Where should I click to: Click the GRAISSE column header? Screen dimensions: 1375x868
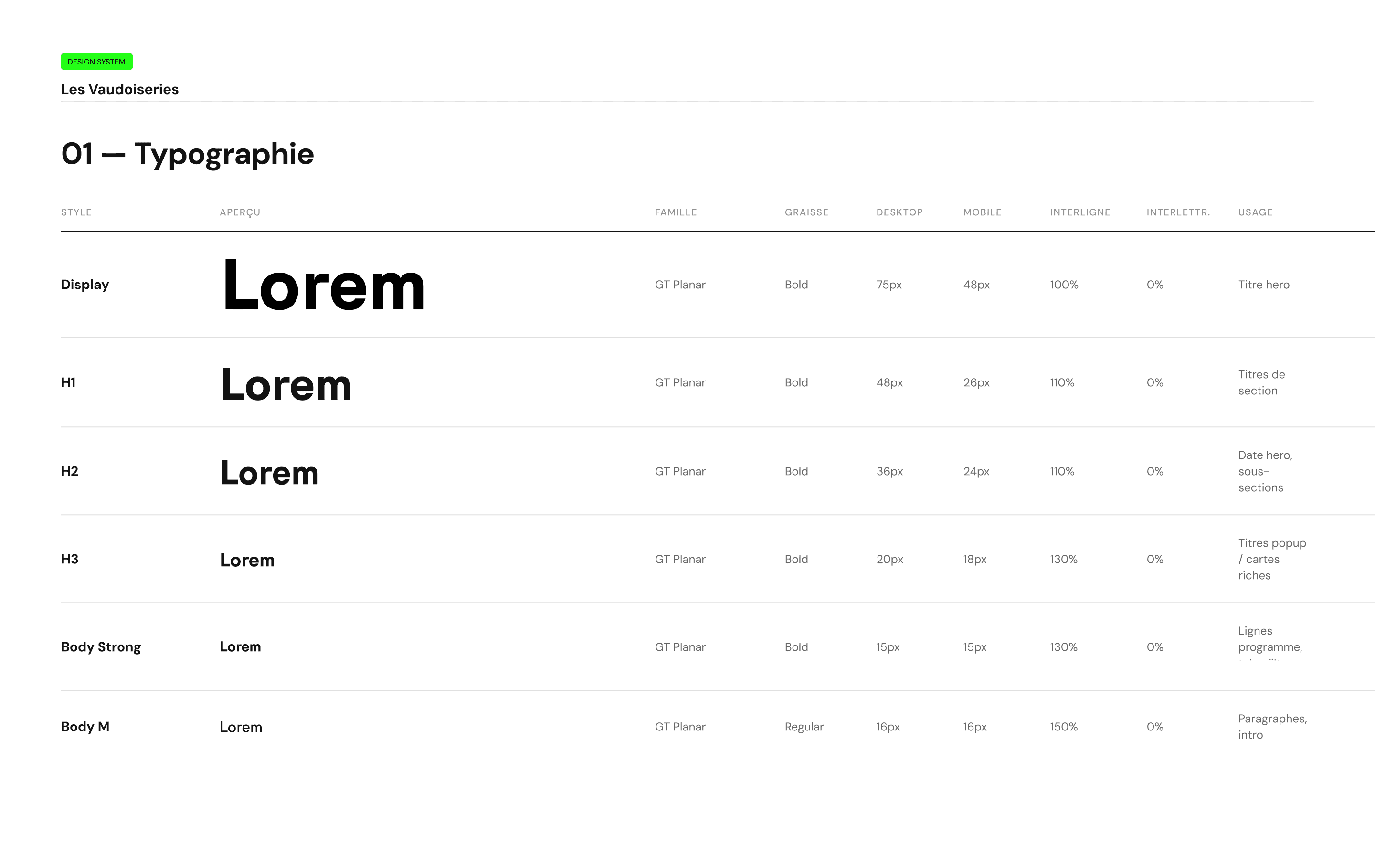point(806,212)
